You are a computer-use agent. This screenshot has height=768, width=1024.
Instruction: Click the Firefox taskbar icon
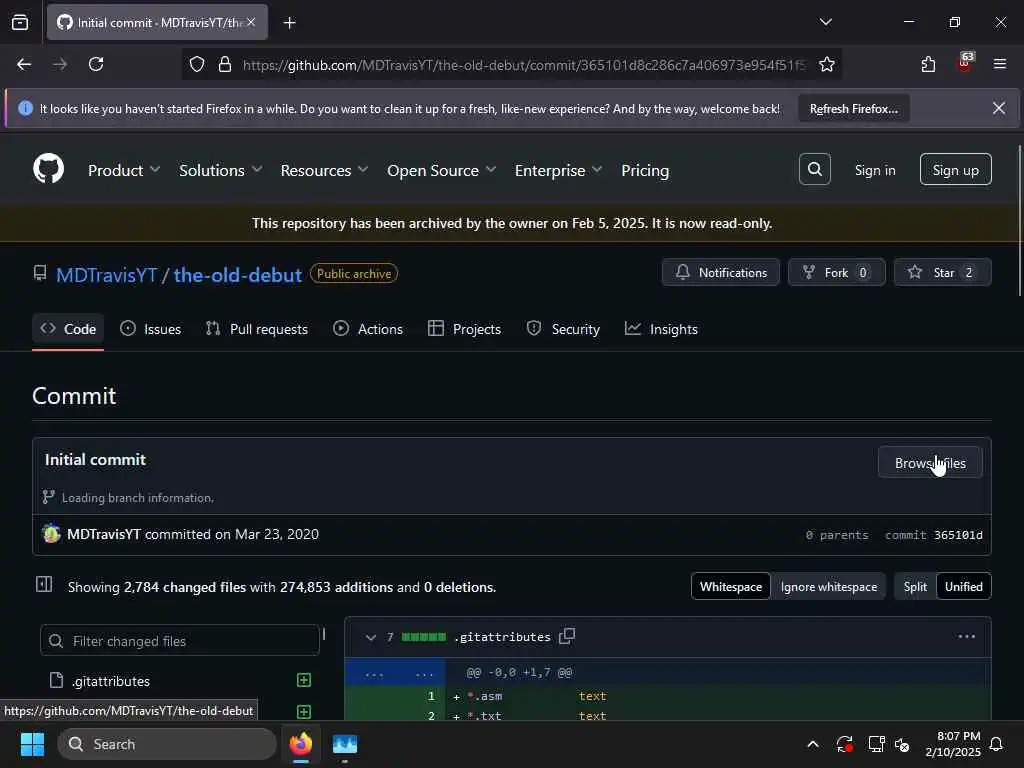click(x=301, y=744)
